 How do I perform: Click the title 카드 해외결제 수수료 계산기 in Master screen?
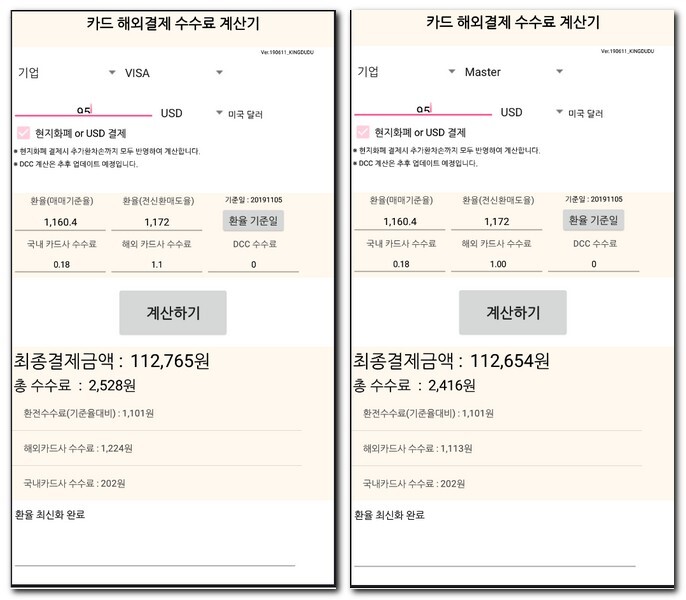pos(513,22)
